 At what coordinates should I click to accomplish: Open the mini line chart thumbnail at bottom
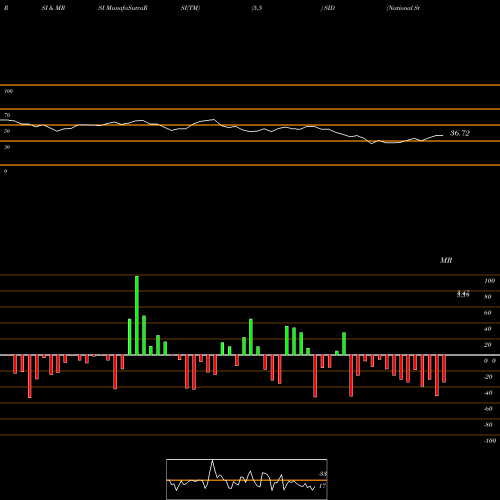247,479
